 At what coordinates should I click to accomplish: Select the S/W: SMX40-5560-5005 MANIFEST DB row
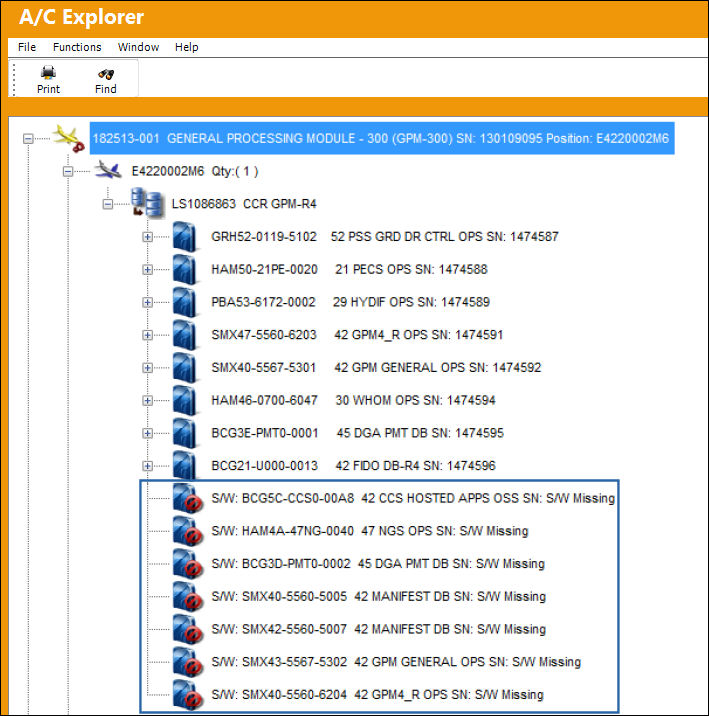tap(378, 597)
